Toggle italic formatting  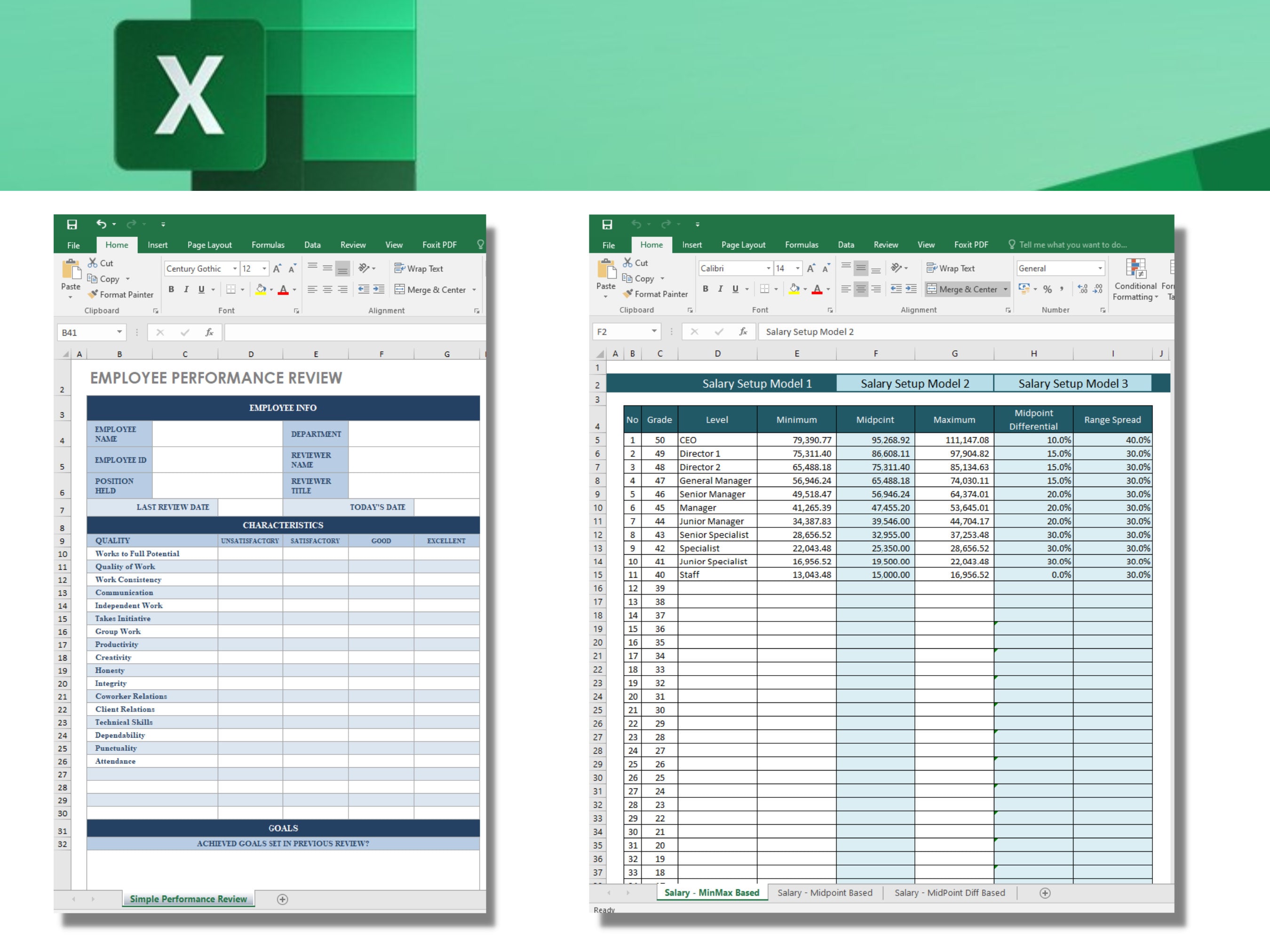tap(720, 289)
